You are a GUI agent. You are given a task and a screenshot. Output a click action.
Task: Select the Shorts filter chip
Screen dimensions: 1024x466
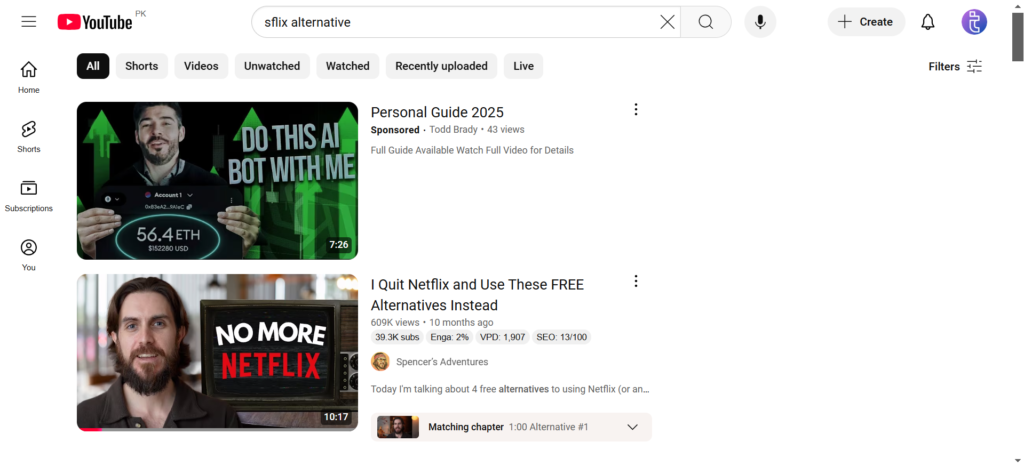[x=142, y=66]
